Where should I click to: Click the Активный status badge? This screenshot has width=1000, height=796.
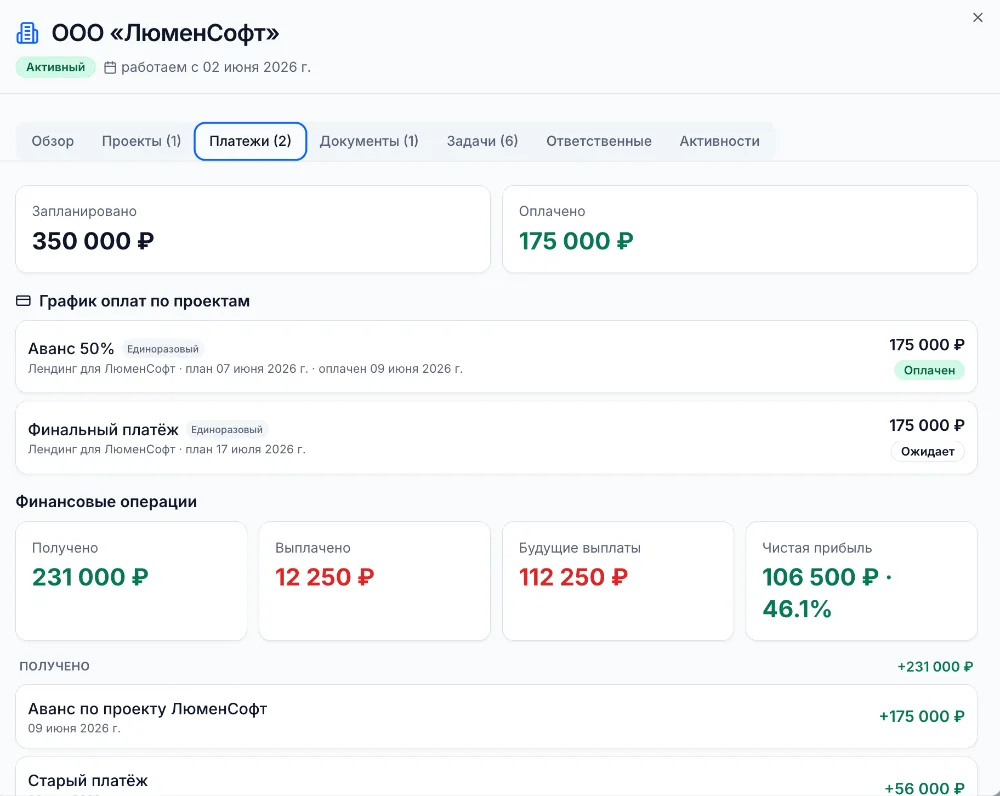point(55,67)
